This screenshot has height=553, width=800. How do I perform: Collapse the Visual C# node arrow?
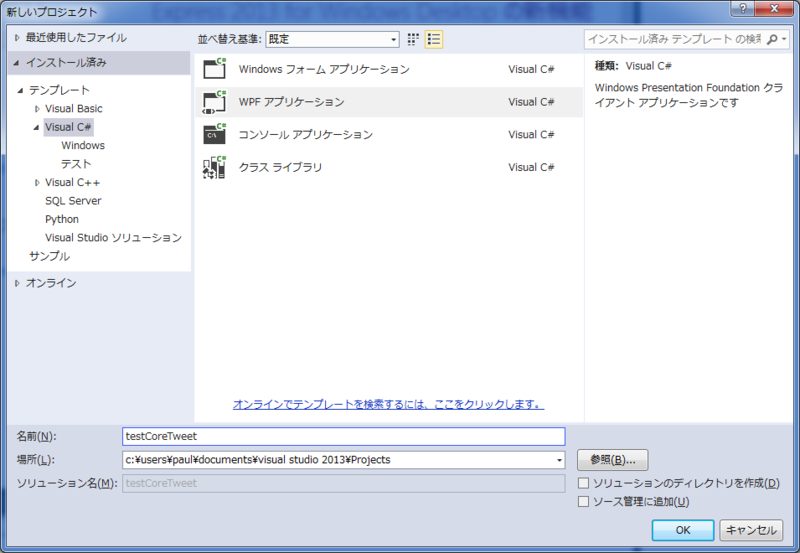(36, 128)
